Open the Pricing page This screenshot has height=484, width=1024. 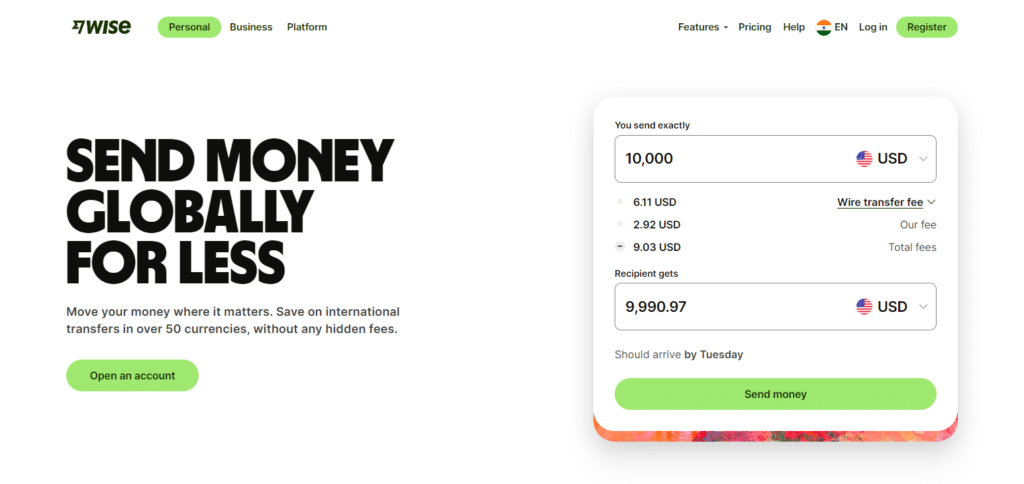[755, 27]
